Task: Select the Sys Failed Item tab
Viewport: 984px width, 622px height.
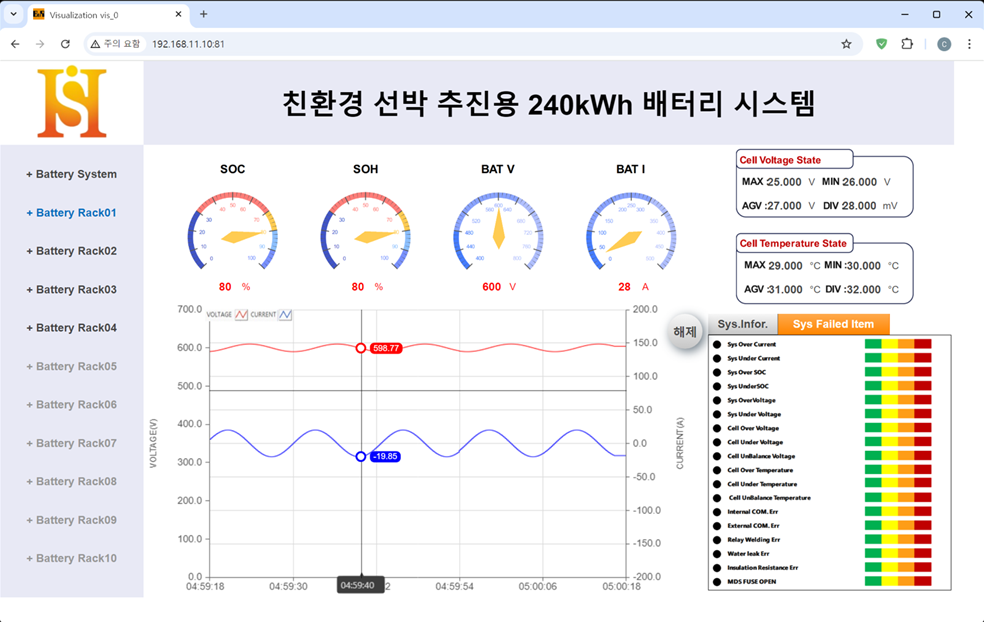Action: (833, 324)
